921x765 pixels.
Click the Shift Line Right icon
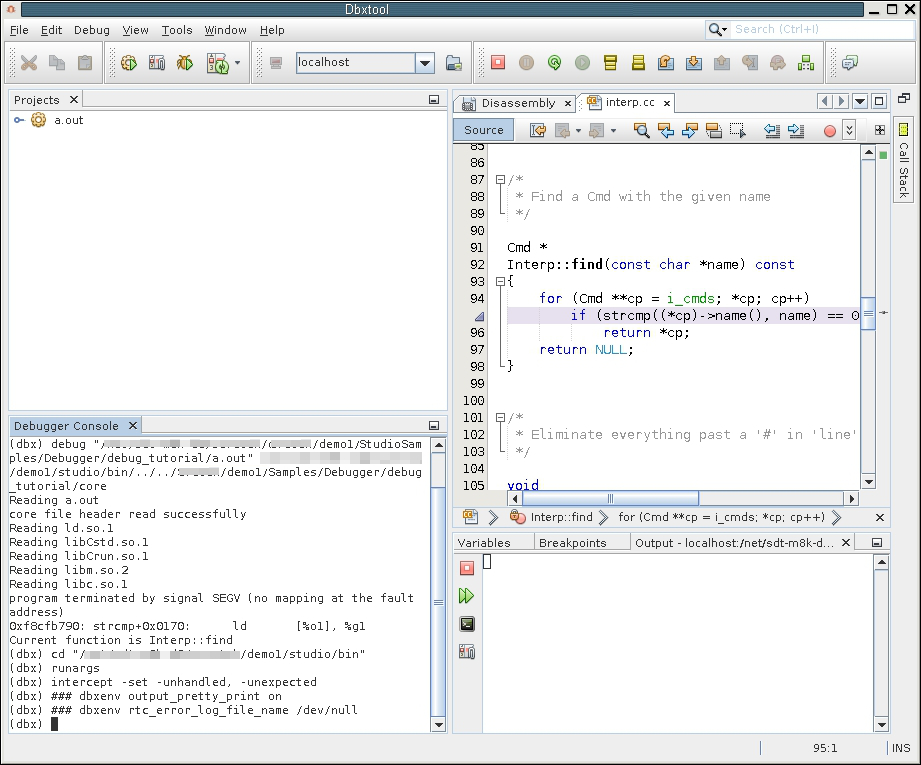click(x=796, y=130)
